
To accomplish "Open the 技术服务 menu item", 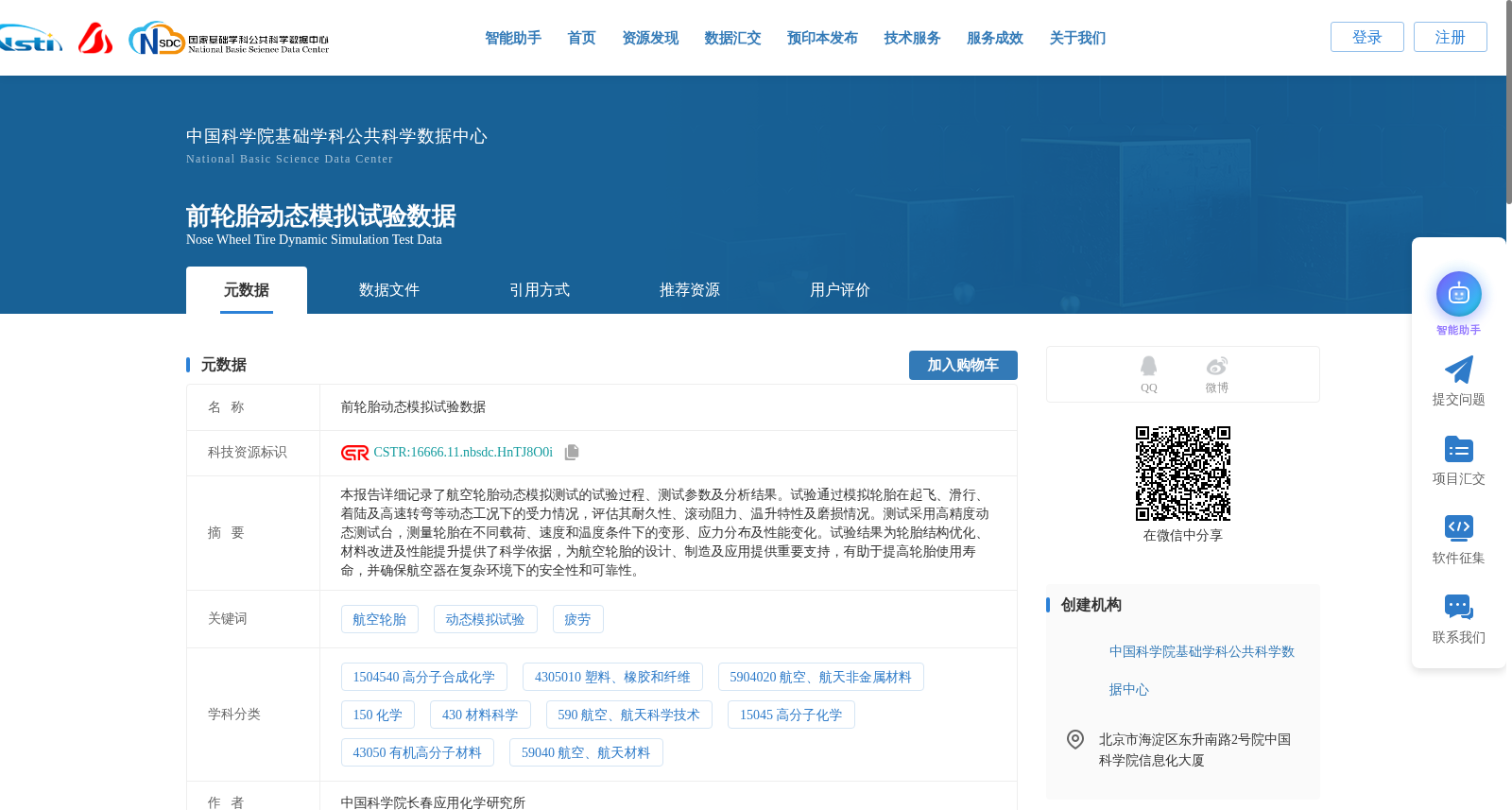I will coord(912,38).
